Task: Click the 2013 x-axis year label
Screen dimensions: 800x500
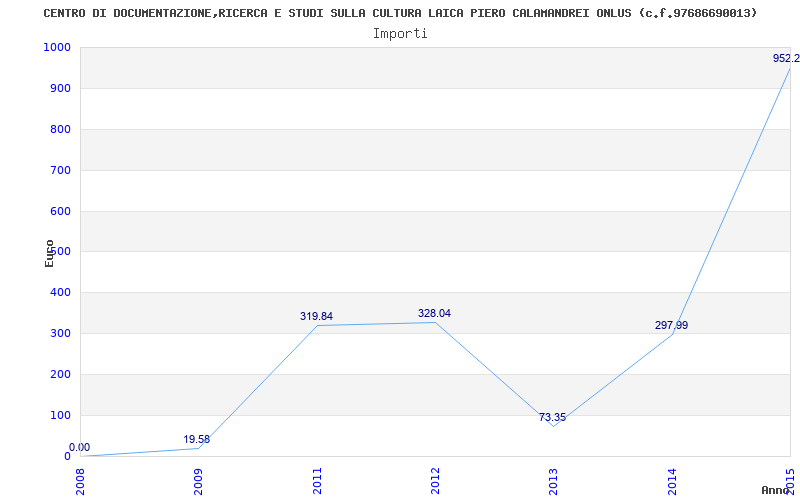Action: coord(554,481)
